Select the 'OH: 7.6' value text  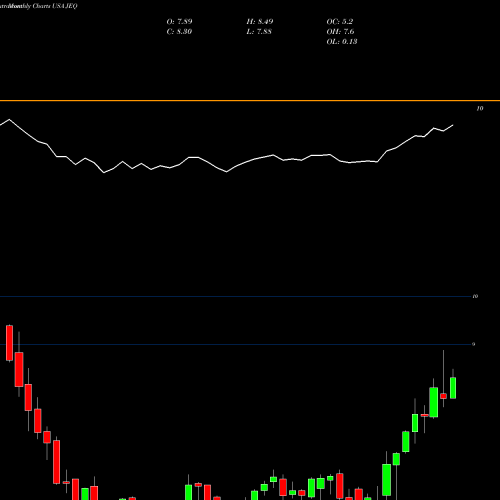click(x=340, y=32)
